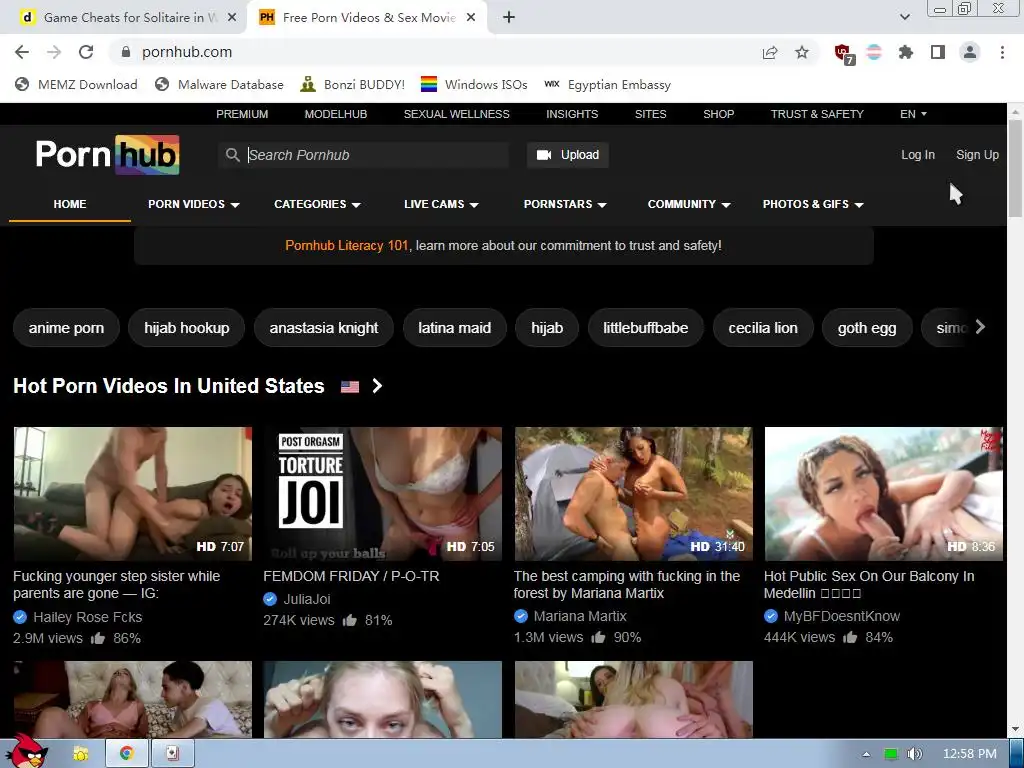Click the padlock site info icon

tap(126, 52)
